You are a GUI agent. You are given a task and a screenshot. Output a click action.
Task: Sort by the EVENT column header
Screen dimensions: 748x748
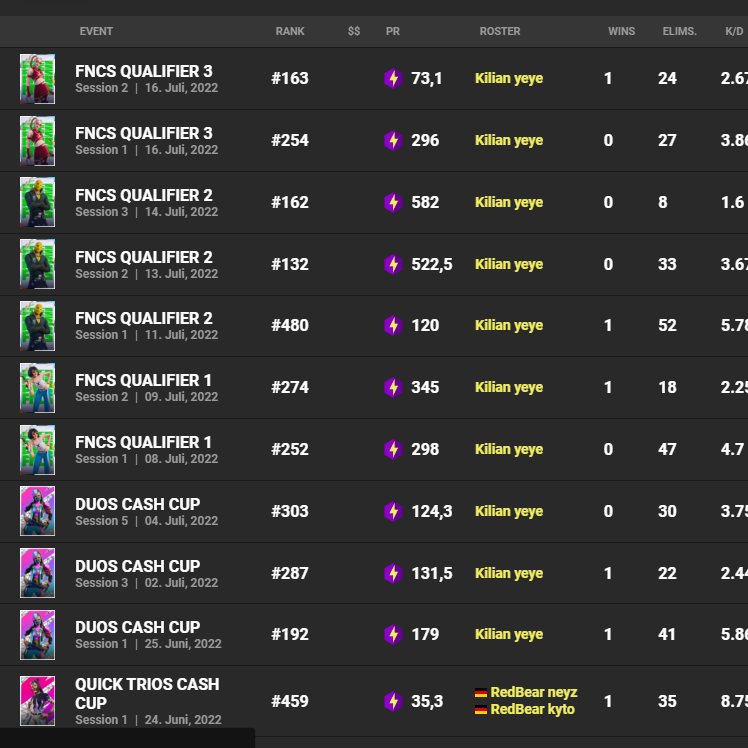(96, 31)
